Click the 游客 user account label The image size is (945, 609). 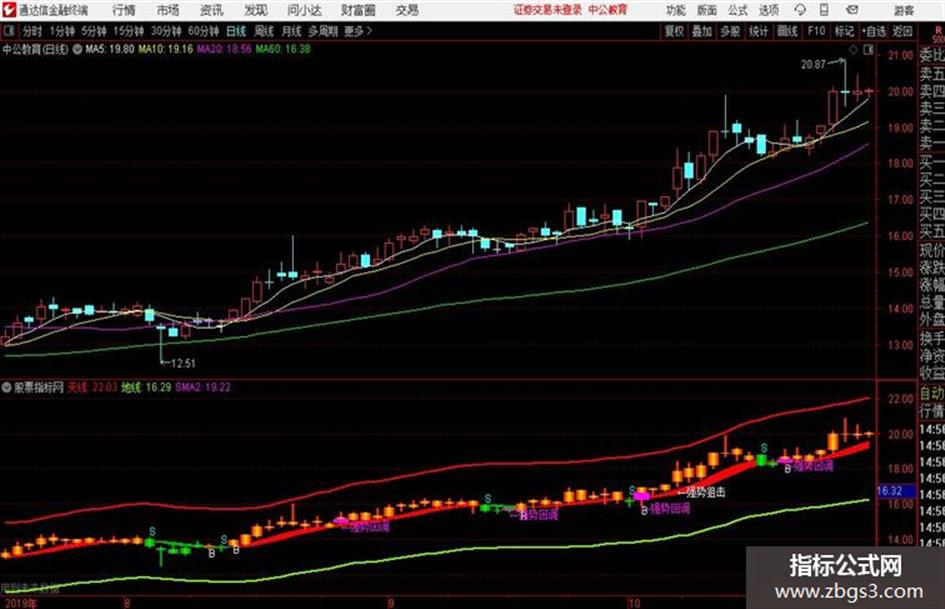point(903,10)
